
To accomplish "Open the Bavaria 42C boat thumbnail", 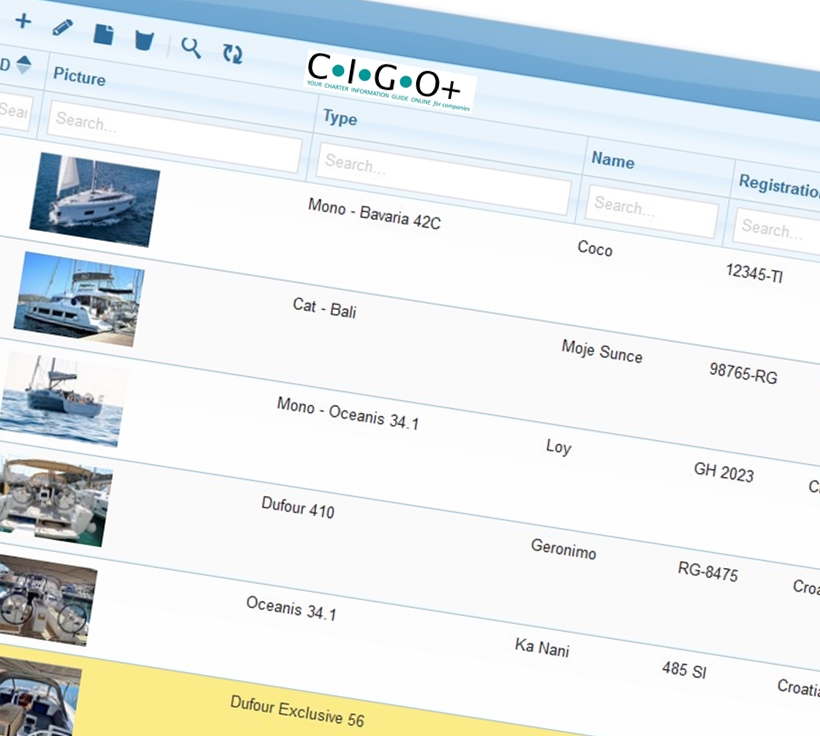I will 94,200.
